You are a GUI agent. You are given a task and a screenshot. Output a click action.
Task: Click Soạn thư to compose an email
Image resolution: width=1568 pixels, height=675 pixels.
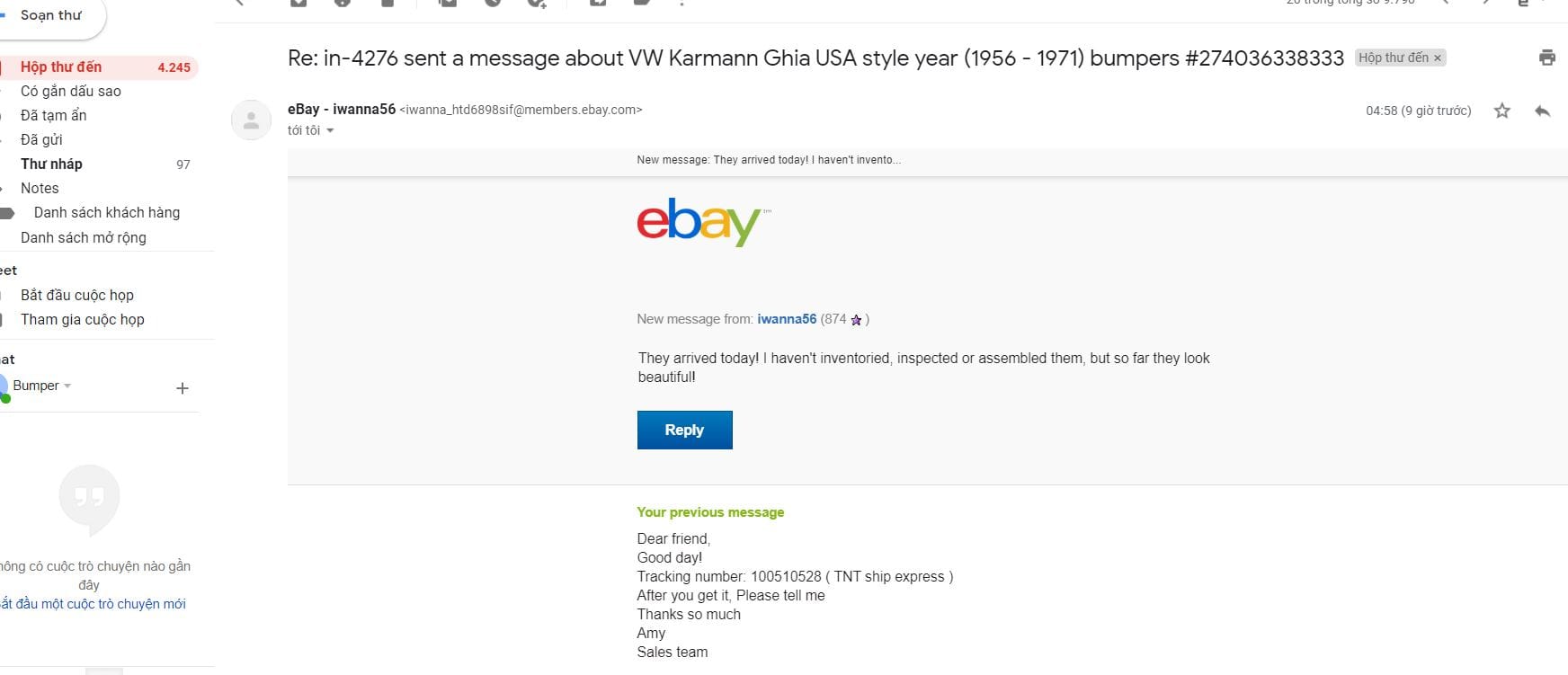(51, 15)
